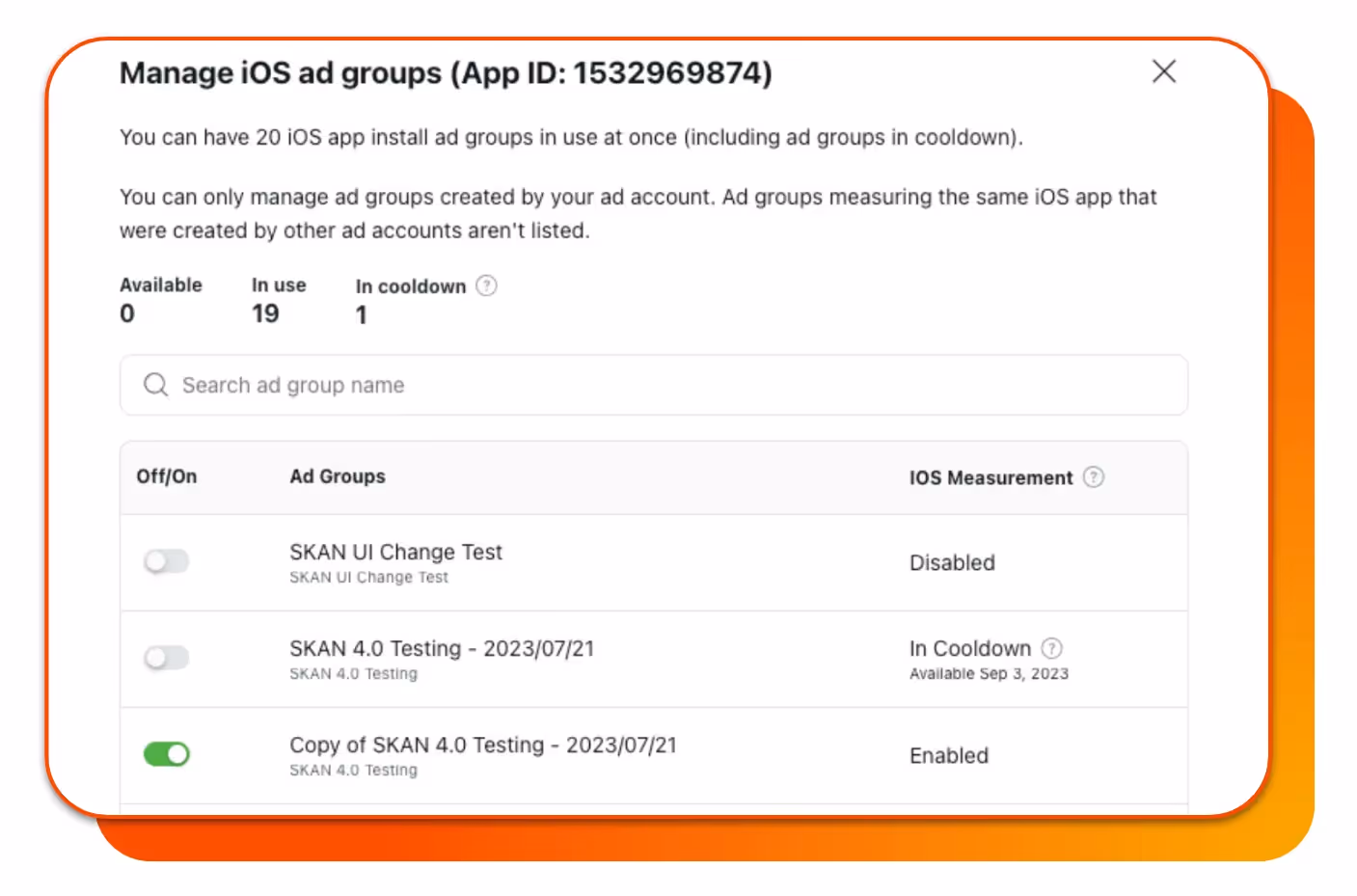Open the SKAN UI Change Test ad group name

395,552
